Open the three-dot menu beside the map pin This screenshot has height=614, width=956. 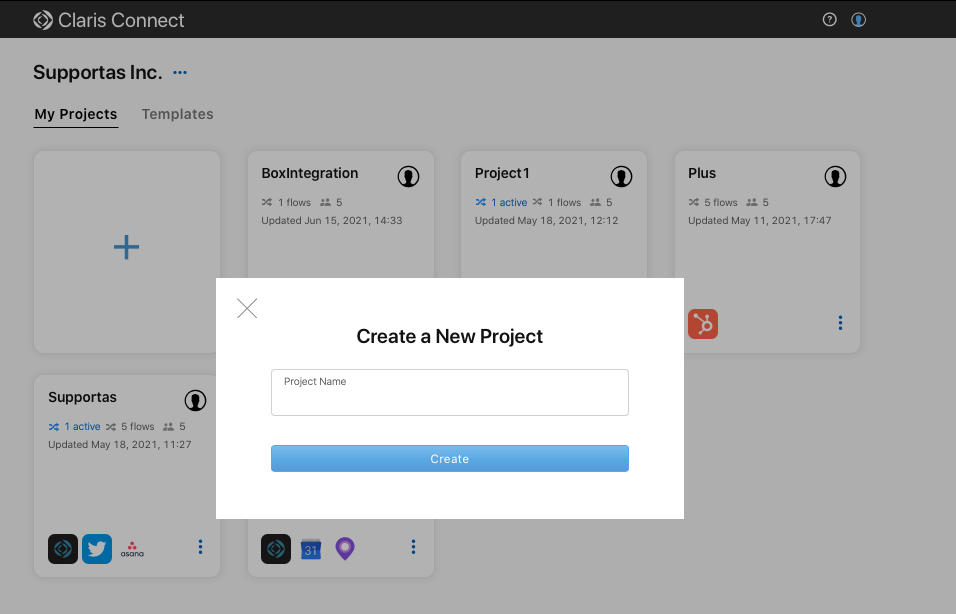413,547
